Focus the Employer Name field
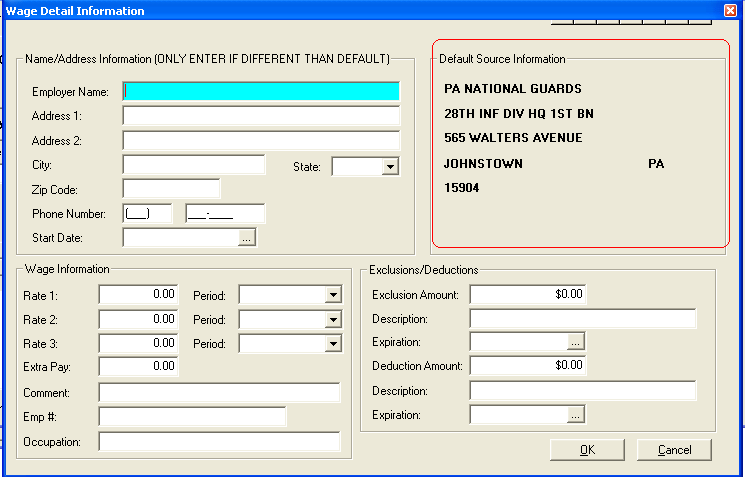This screenshot has width=745, height=477. [x=260, y=92]
